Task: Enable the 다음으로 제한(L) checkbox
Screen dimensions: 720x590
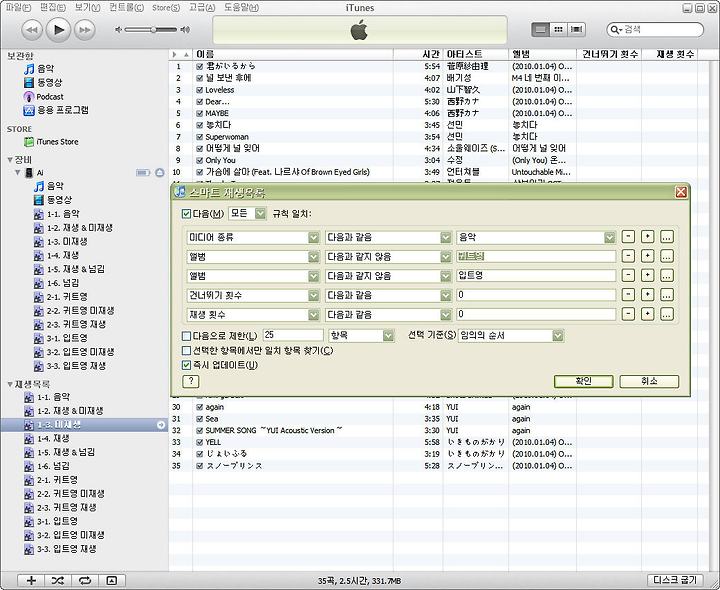Action: pyautogui.click(x=186, y=336)
